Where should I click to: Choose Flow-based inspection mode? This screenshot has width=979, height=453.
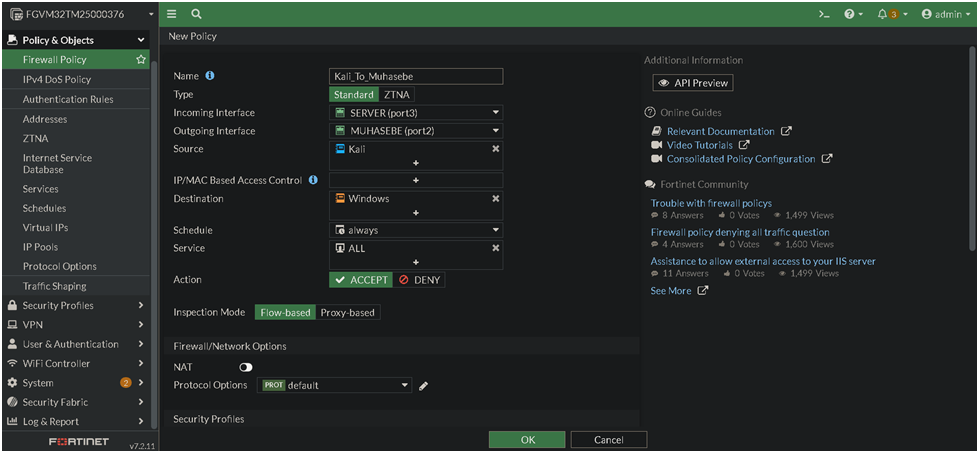285,313
